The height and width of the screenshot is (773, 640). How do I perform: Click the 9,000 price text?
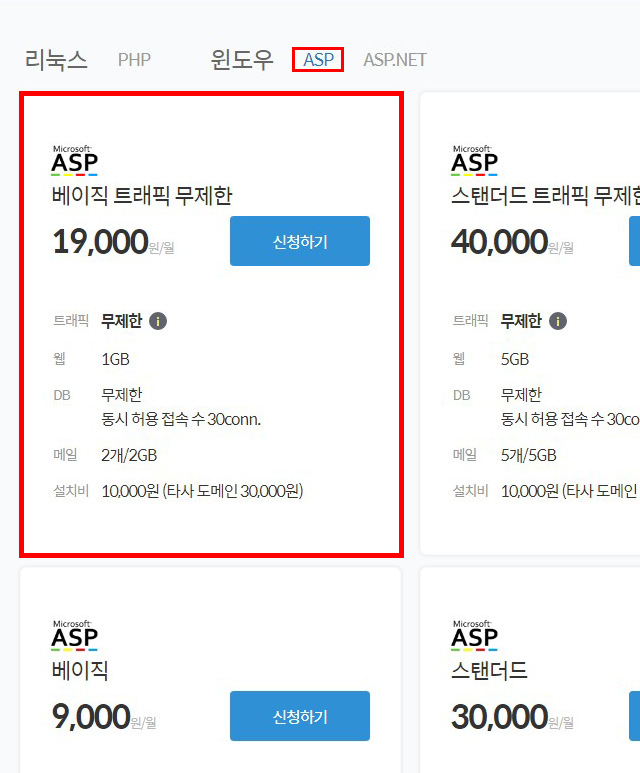pos(91,717)
